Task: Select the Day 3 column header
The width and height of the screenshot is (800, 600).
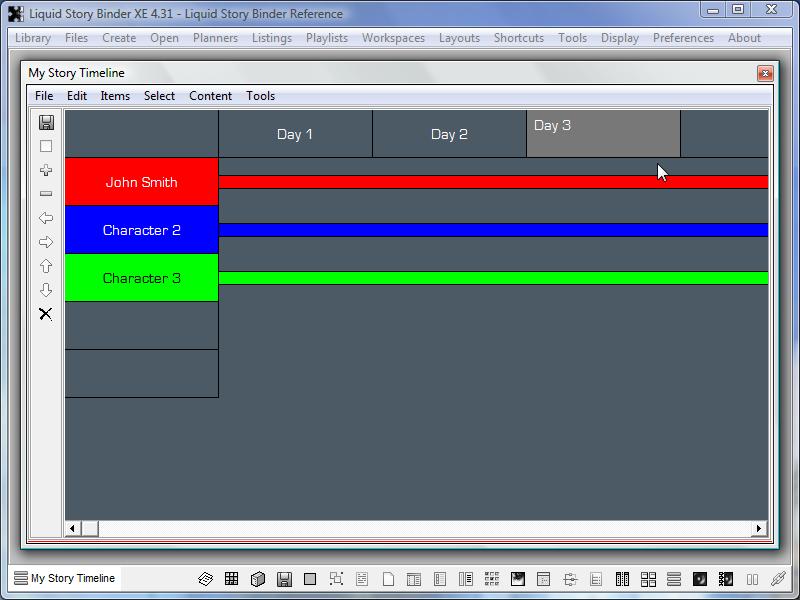Action: 603,134
